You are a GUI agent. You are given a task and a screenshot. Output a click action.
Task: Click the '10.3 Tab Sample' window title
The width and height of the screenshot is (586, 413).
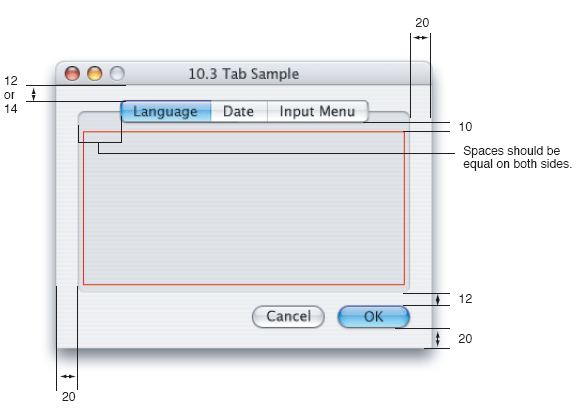[x=244, y=74]
